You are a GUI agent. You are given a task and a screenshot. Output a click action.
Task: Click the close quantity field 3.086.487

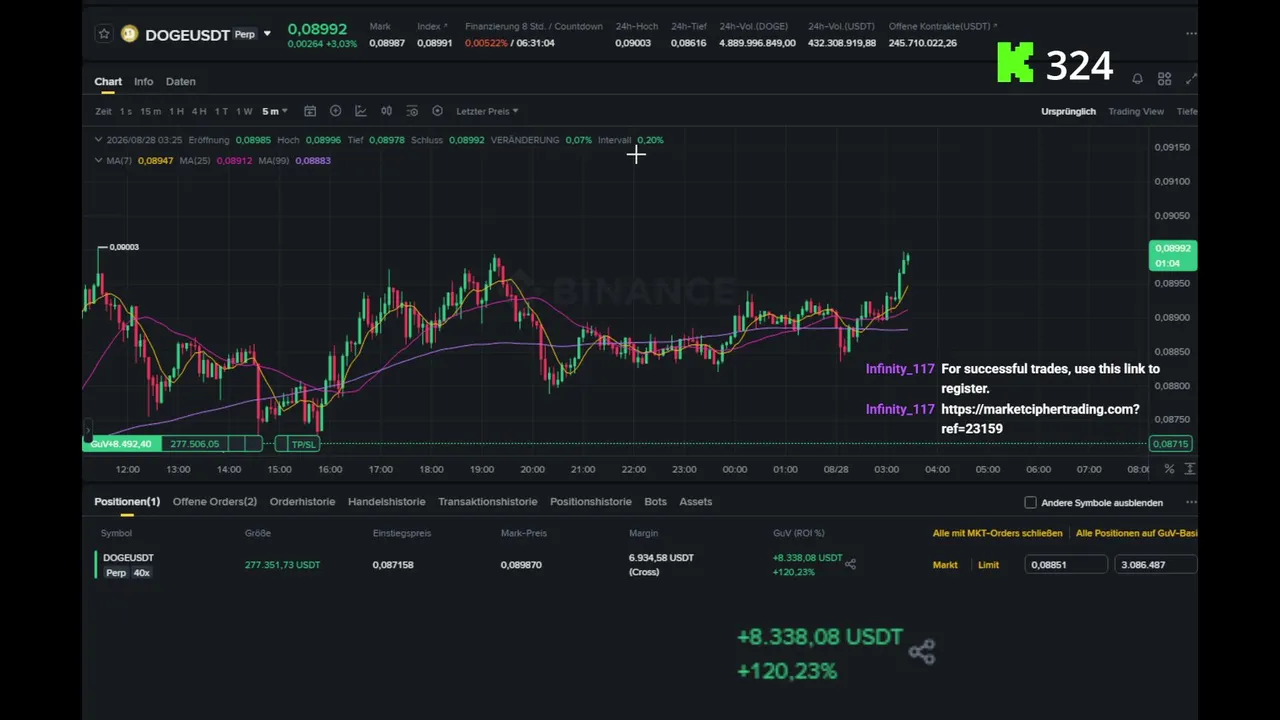click(1155, 565)
